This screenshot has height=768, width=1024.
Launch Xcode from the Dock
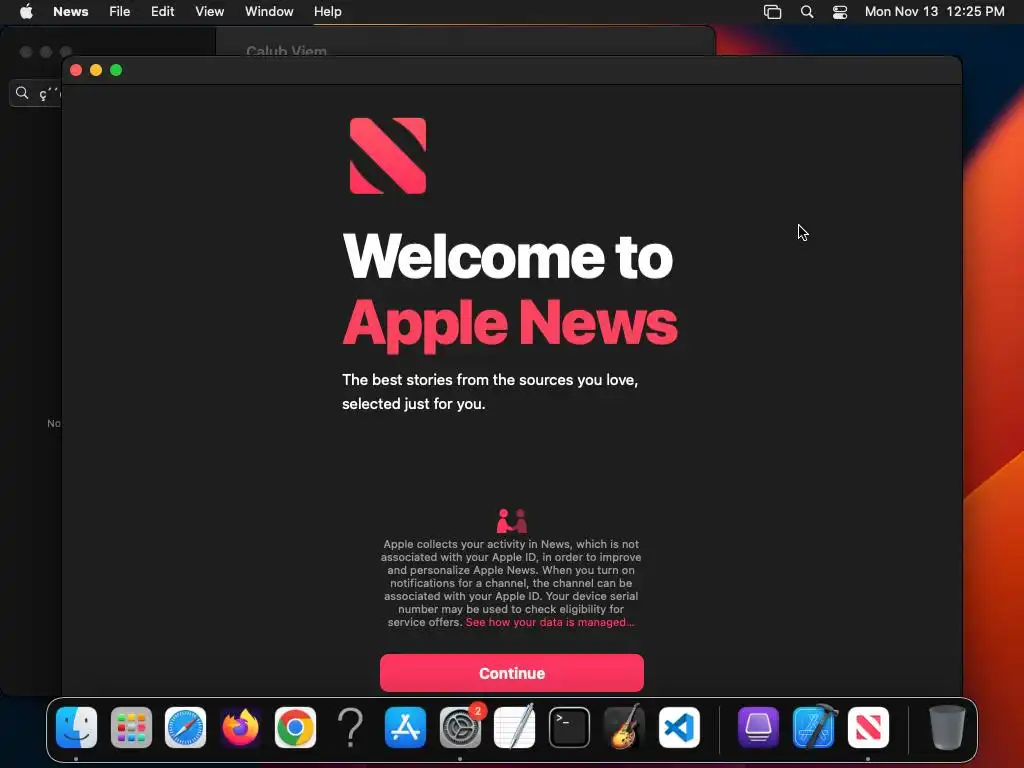(x=813, y=727)
